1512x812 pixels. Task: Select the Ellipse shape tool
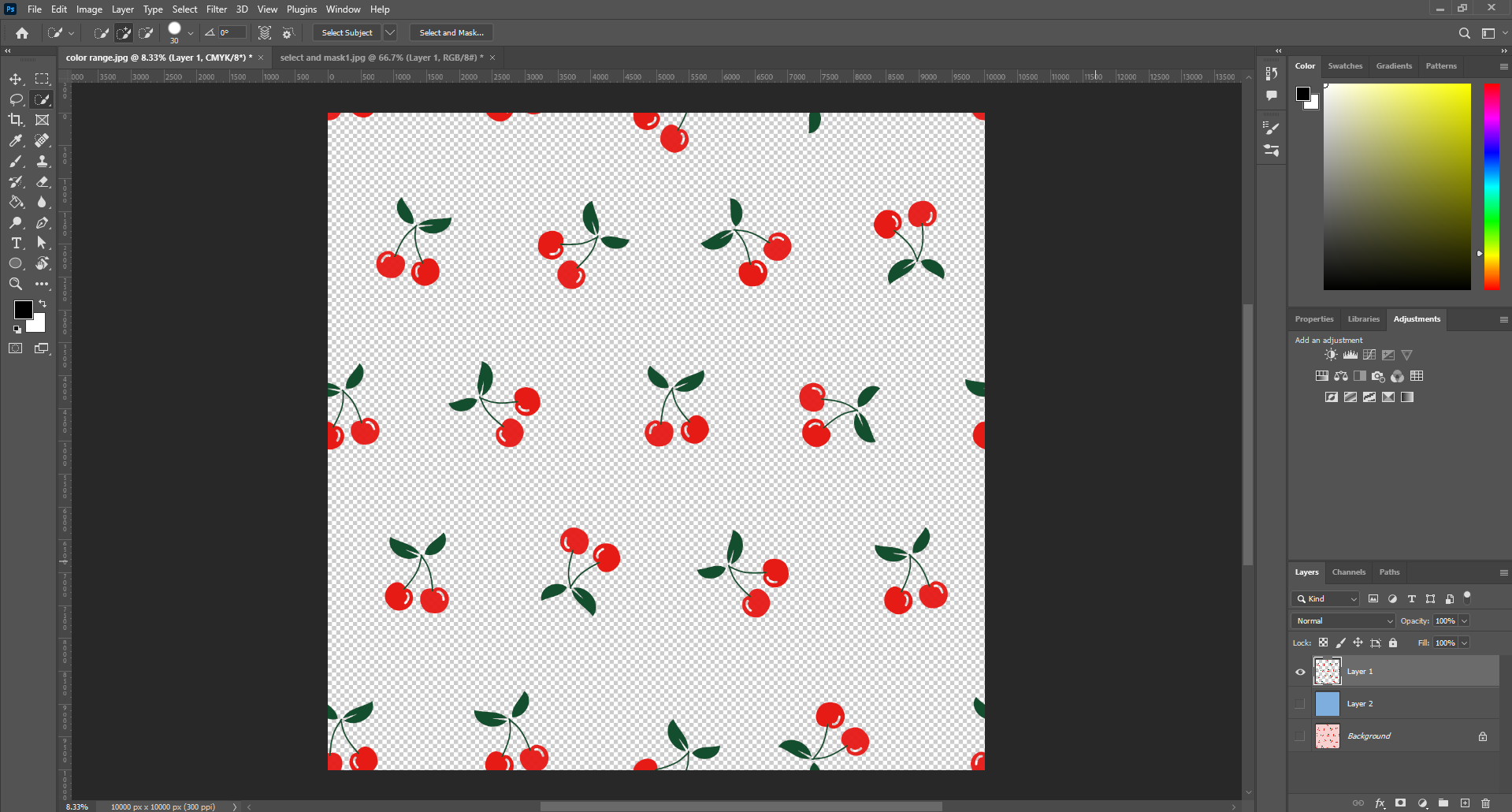pos(16,263)
